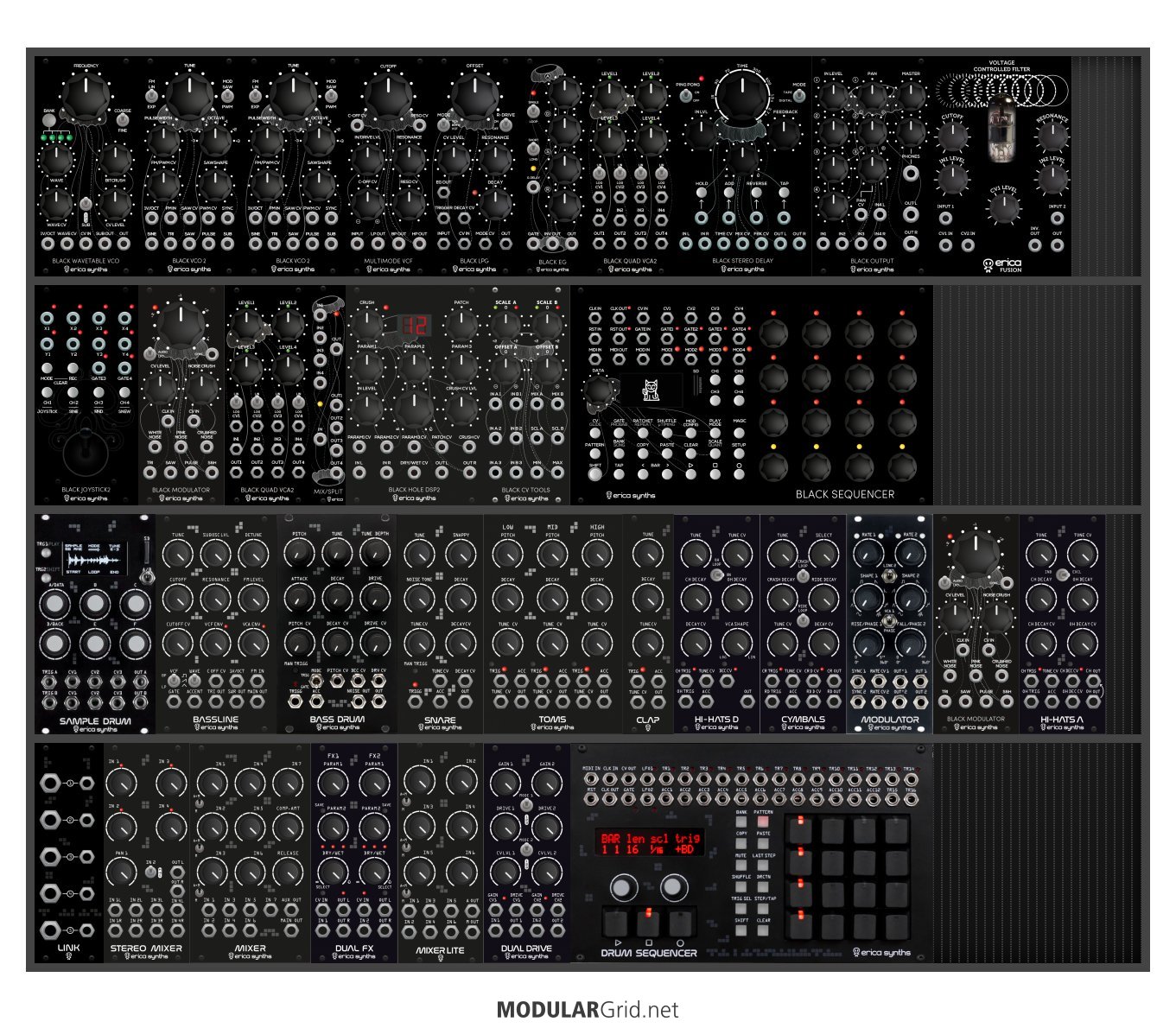The image size is (1176, 1028).
Task: Click the LINK module name label
Action: [x=68, y=948]
